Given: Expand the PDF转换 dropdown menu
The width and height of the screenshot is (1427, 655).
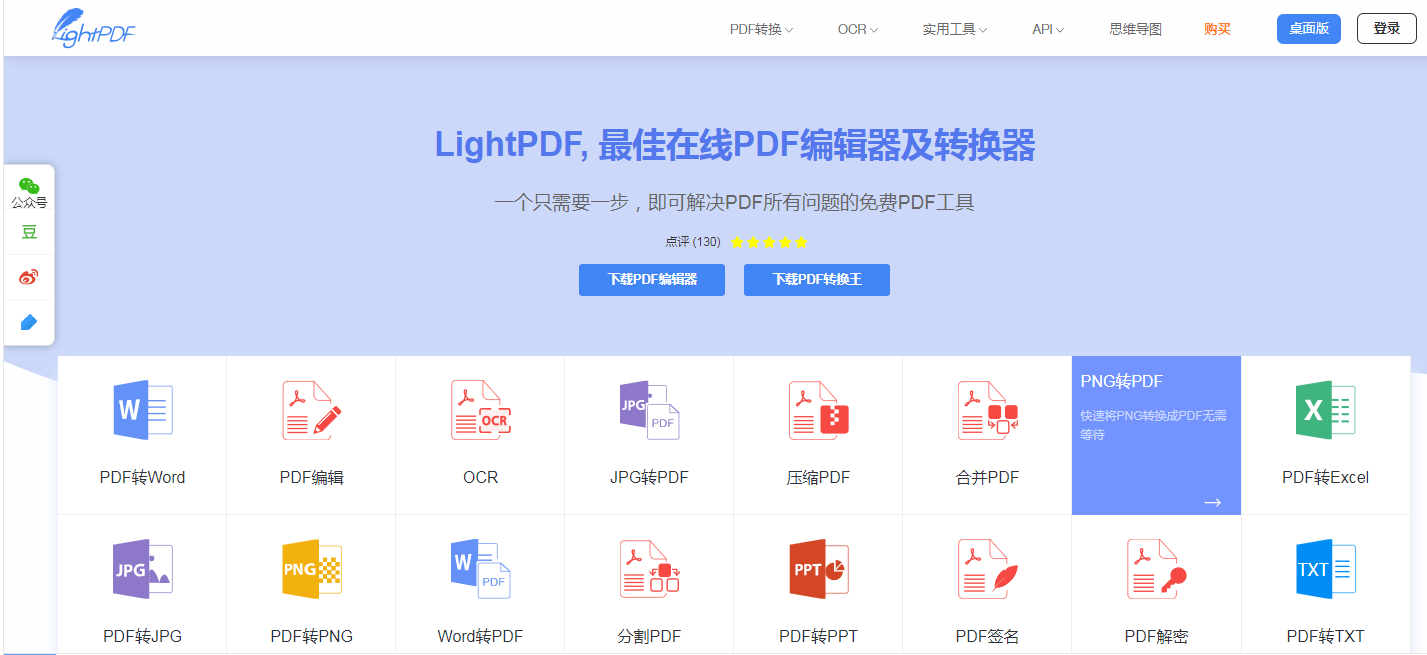Looking at the screenshot, I should pyautogui.click(x=761, y=29).
